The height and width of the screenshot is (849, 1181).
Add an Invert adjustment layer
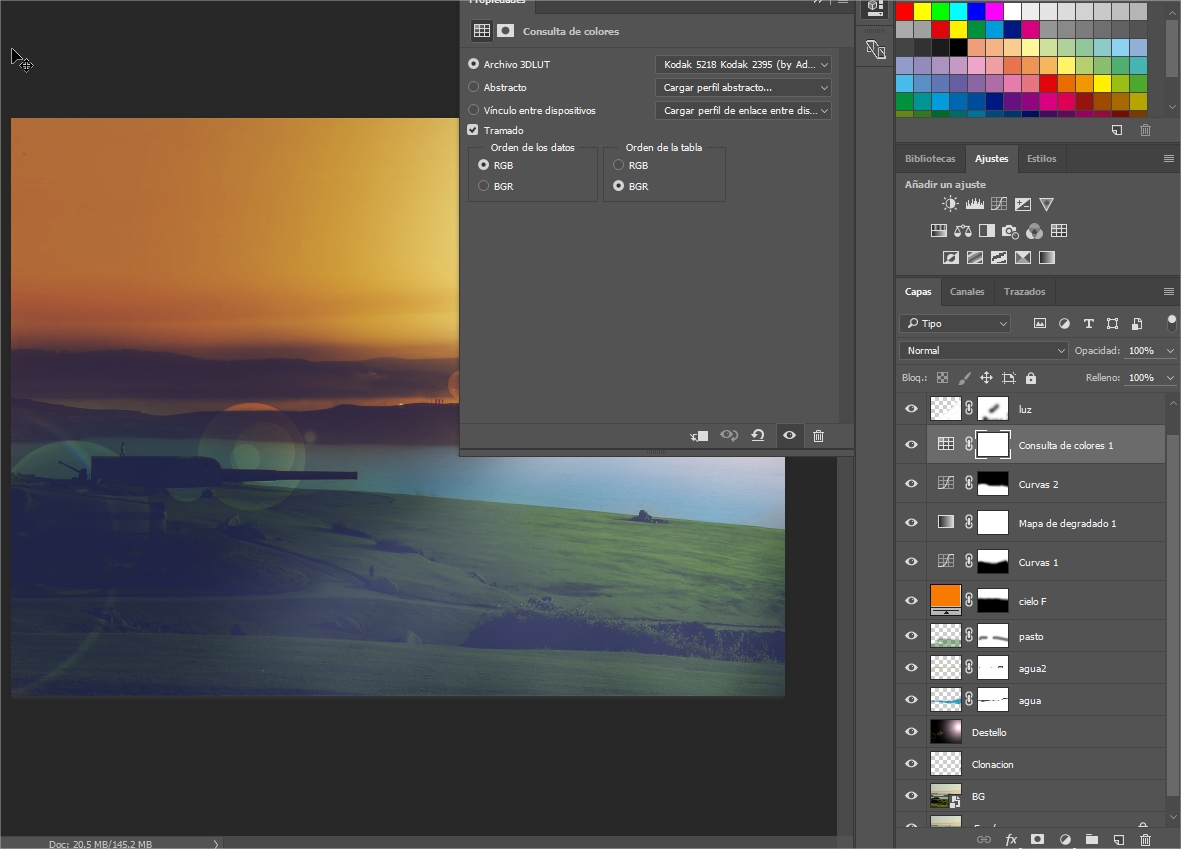(x=951, y=258)
